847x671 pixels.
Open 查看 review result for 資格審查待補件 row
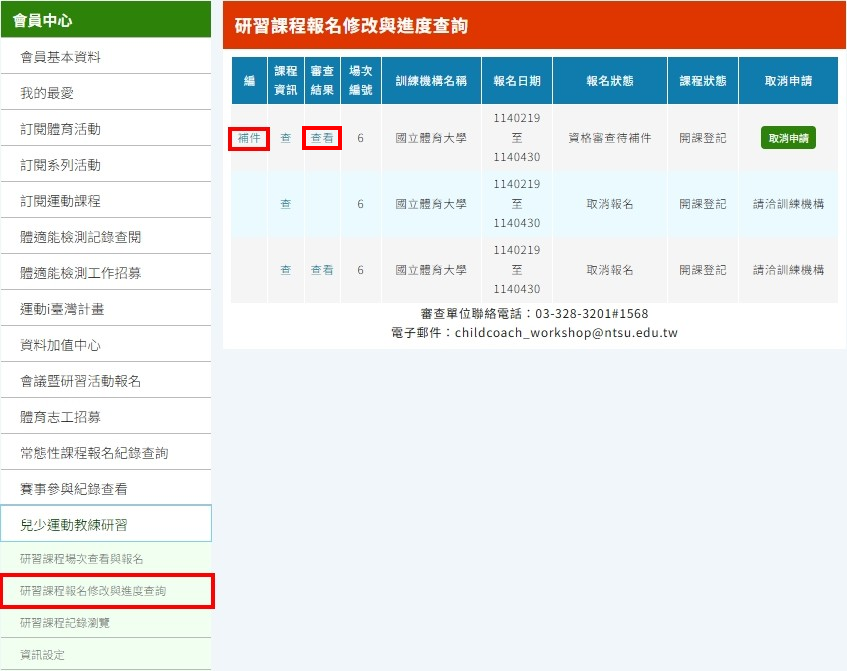click(x=322, y=138)
